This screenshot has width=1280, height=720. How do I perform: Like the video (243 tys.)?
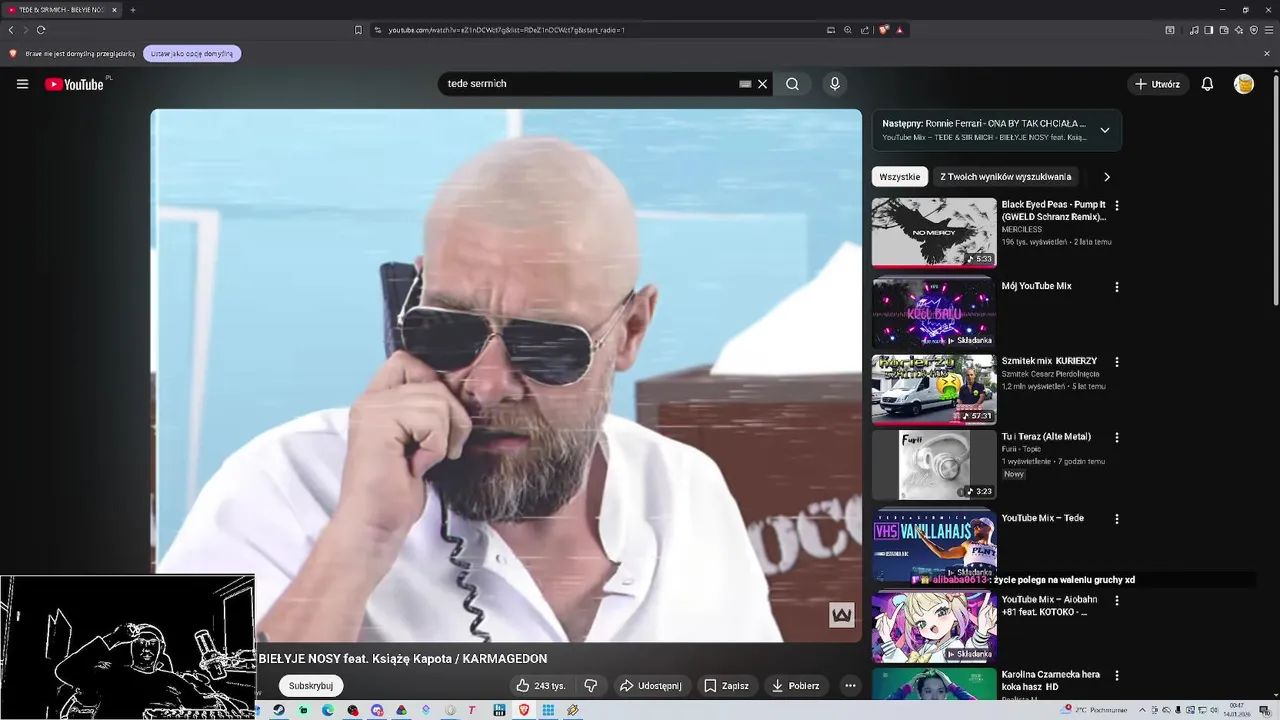(x=541, y=686)
